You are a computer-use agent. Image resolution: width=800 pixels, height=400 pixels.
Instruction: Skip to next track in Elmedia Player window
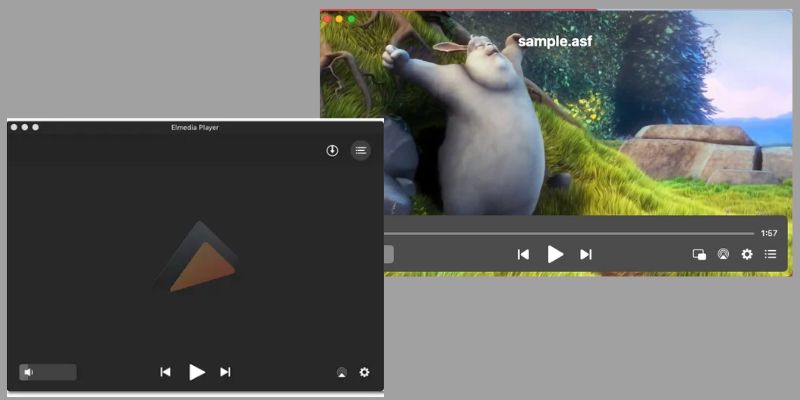pyautogui.click(x=225, y=372)
